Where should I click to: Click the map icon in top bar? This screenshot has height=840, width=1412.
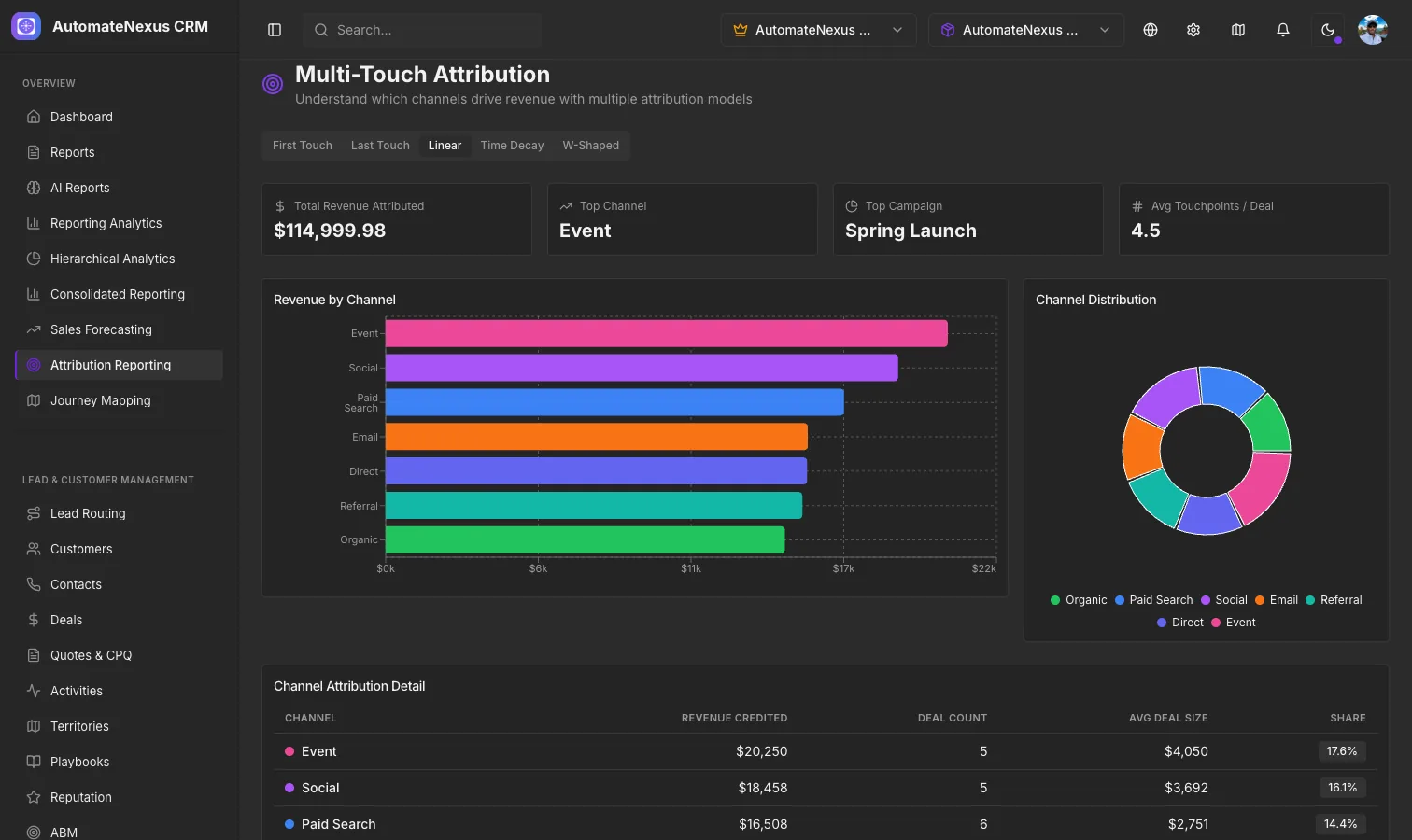pyautogui.click(x=1238, y=30)
